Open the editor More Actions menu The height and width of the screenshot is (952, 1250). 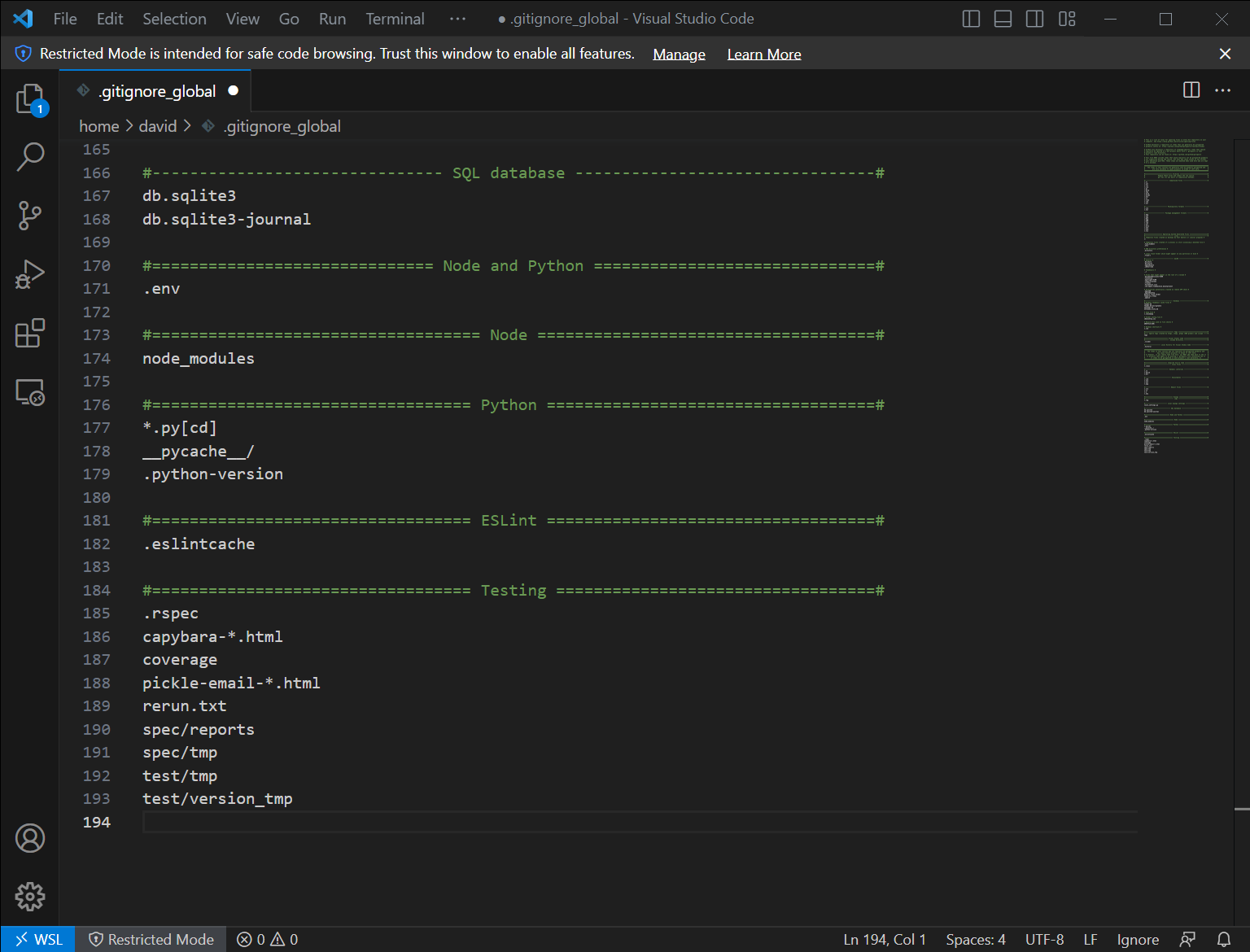[1222, 90]
